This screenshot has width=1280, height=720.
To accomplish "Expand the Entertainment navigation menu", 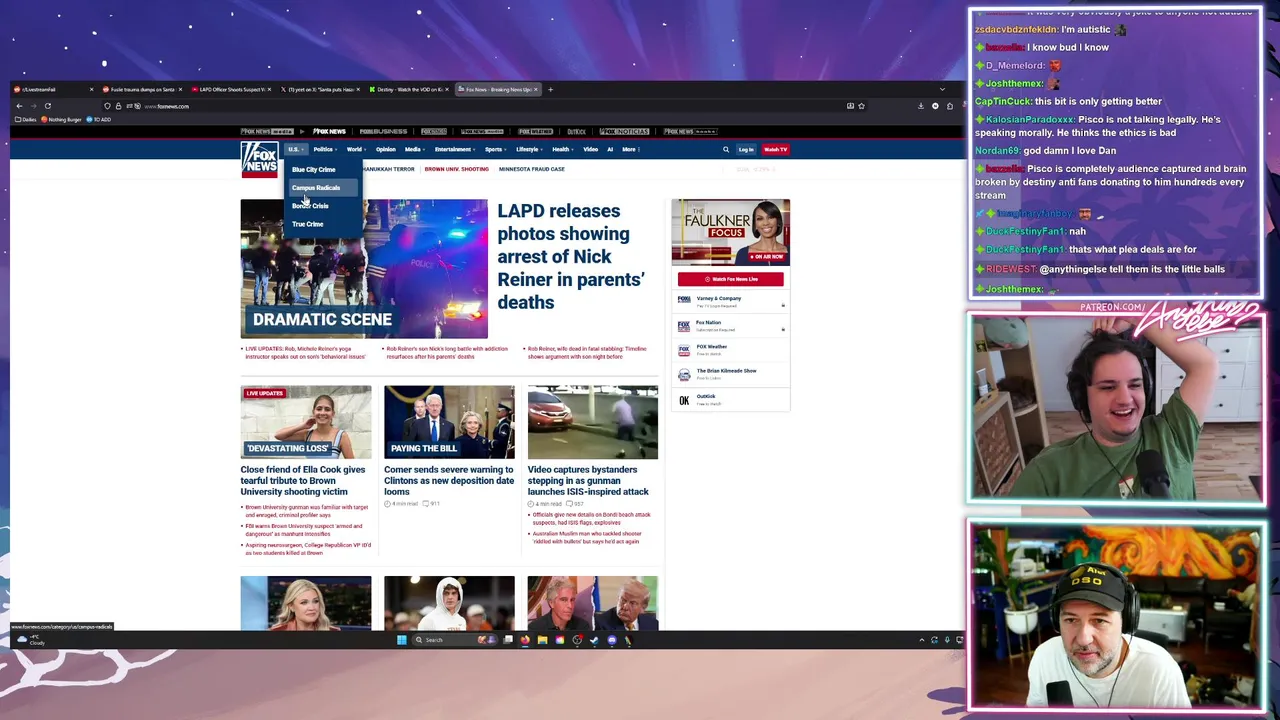I will [x=454, y=149].
